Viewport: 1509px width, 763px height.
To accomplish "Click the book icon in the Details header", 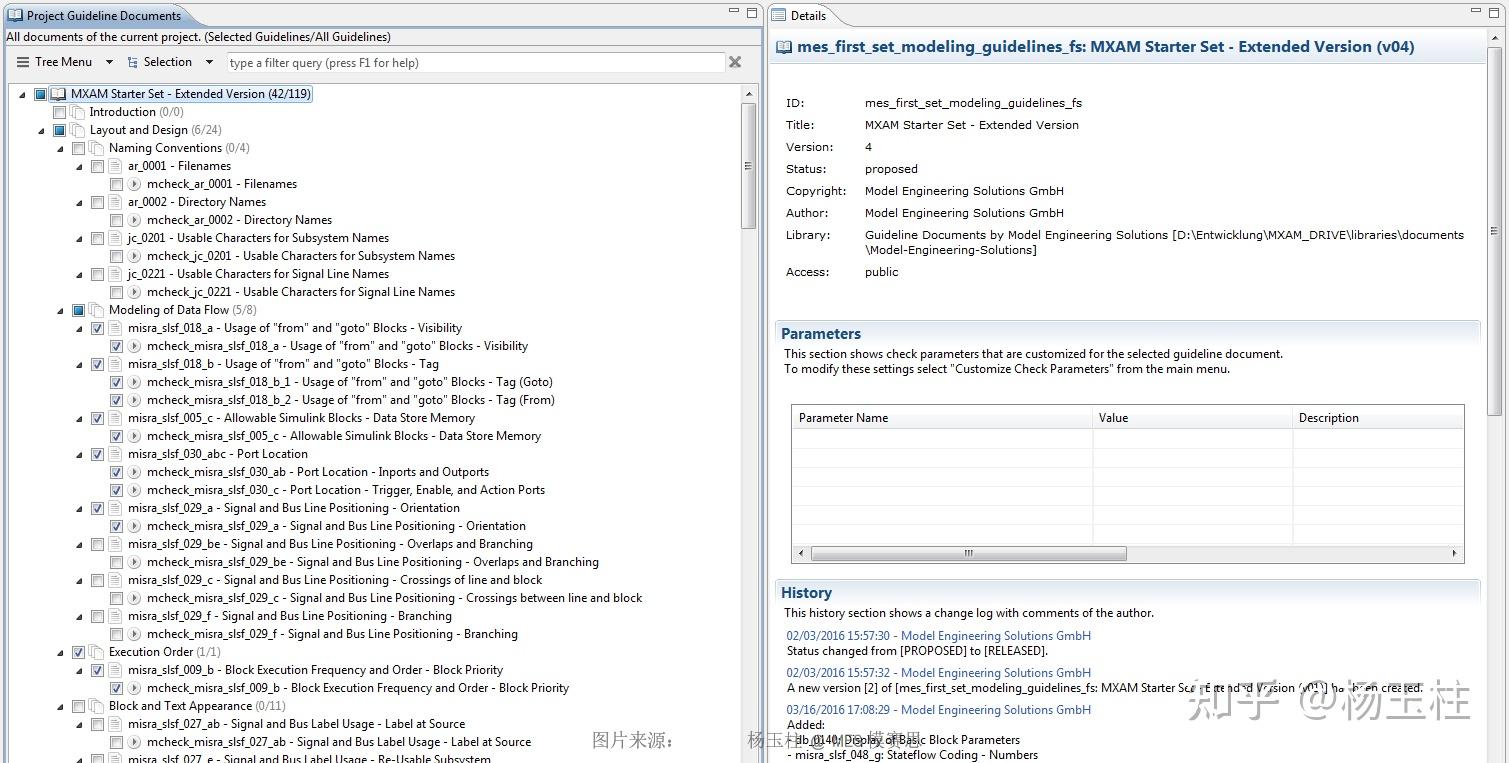I will click(x=784, y=46).
